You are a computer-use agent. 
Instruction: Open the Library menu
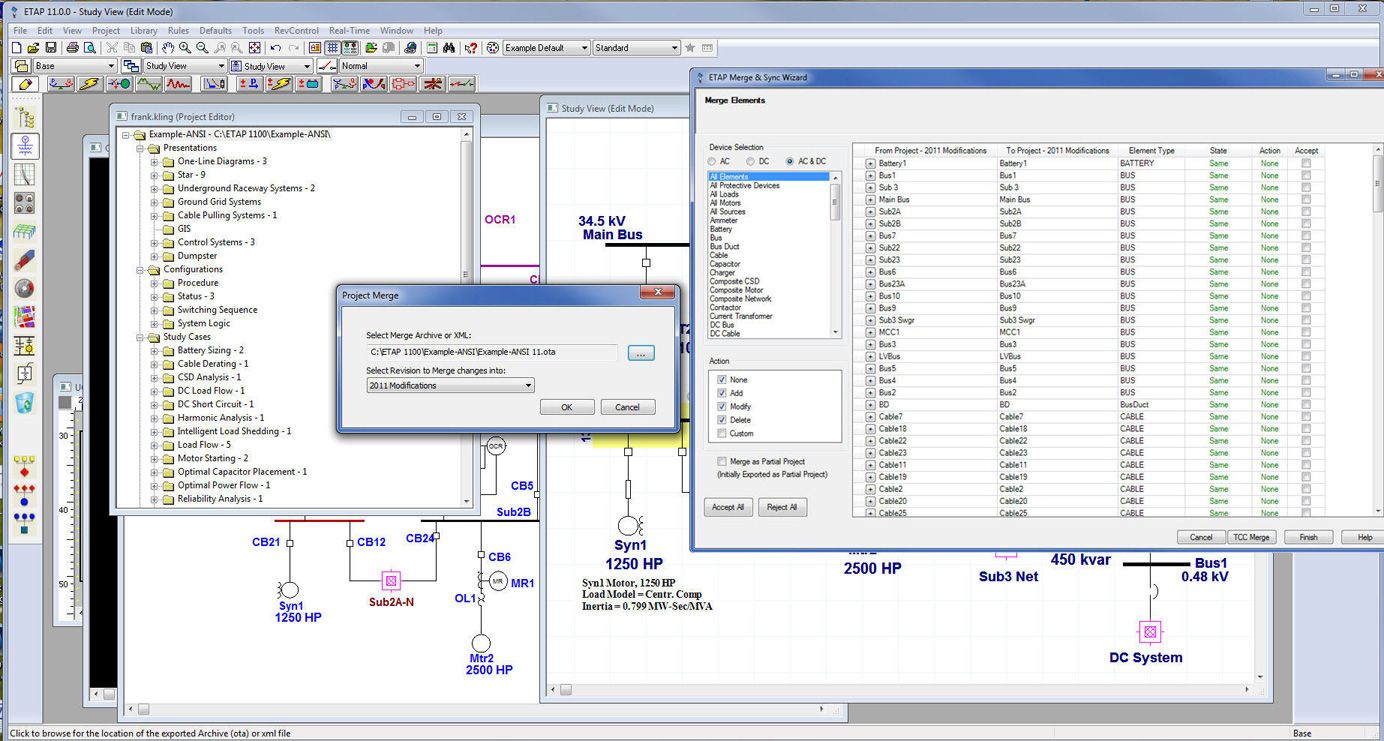click(144, 31)
